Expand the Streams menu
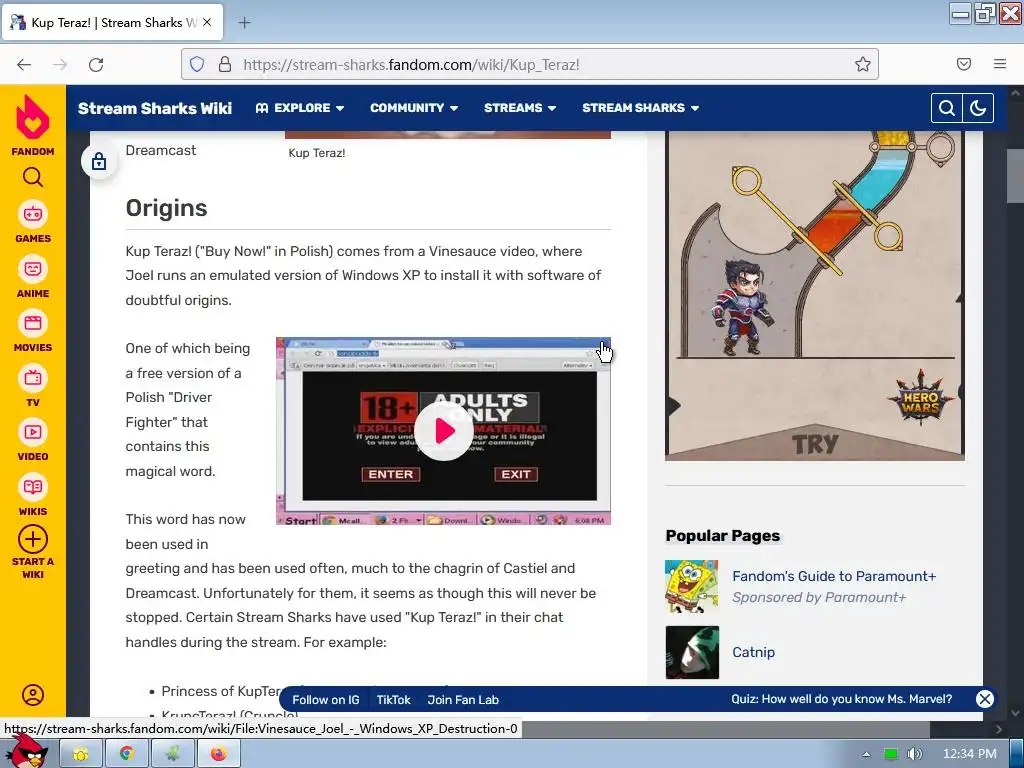This screenshot has width=1024, height=768. (520, 108)
